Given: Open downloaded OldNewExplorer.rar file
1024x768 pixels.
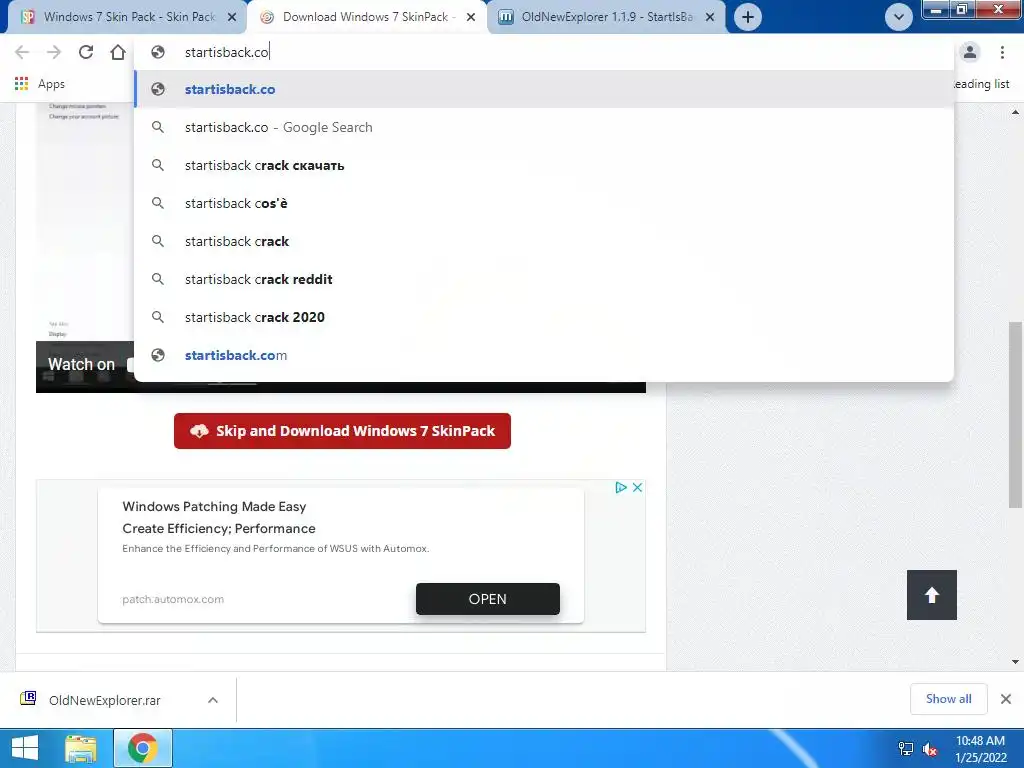Looking at the screenshot, I should pos(104,700).
